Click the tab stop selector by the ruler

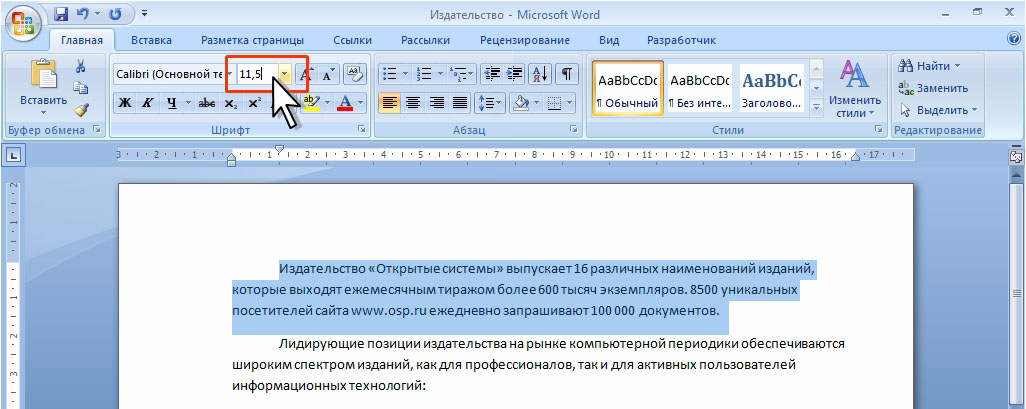(x=13, y=156)
